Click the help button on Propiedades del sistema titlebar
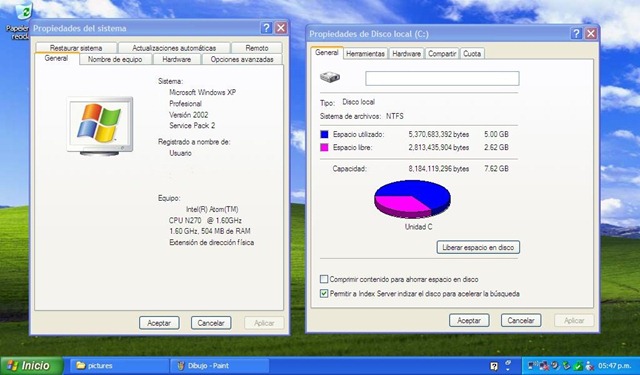 [x=266, y=28]
